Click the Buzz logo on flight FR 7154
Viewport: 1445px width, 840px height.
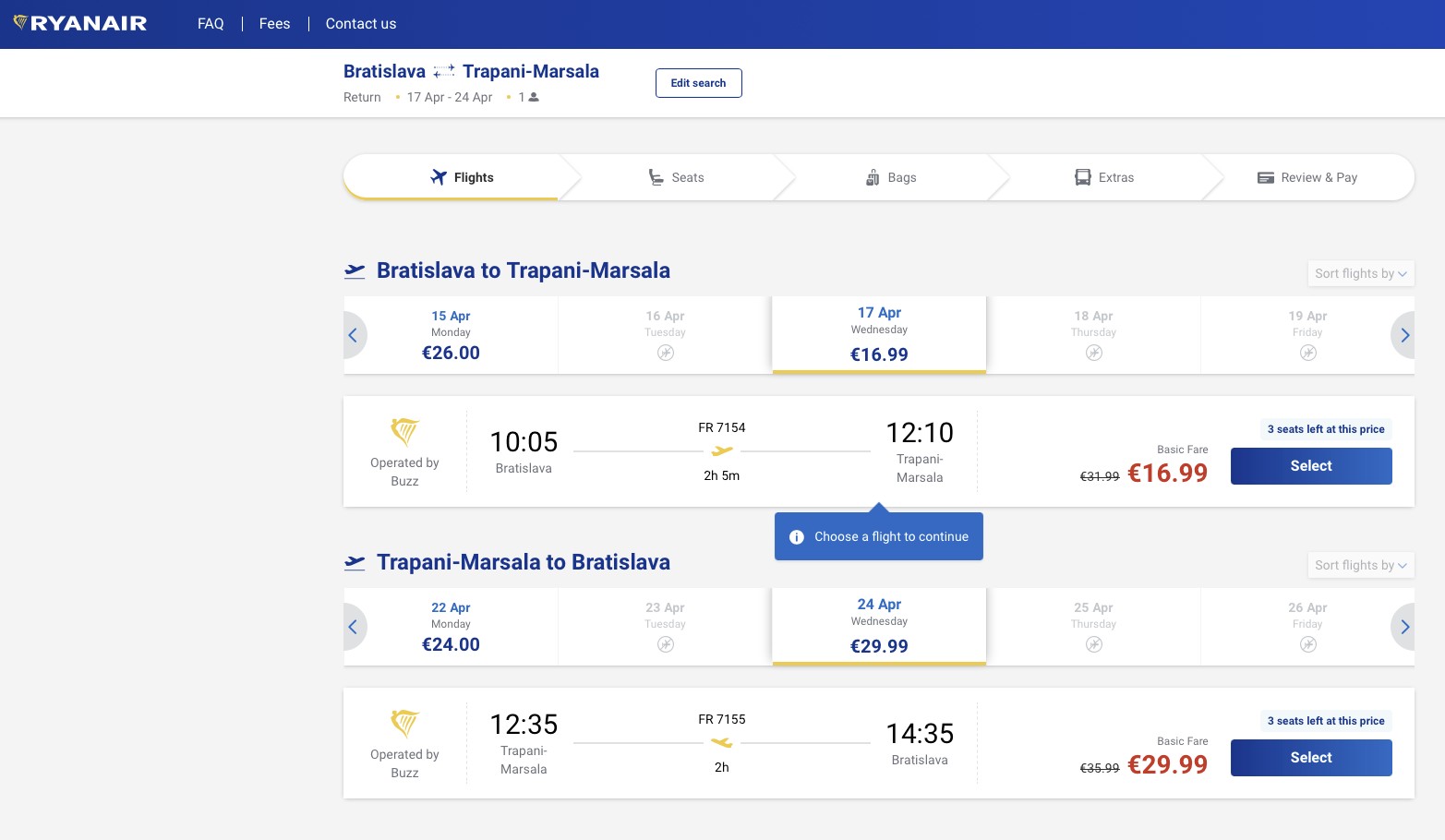(404, 431)
